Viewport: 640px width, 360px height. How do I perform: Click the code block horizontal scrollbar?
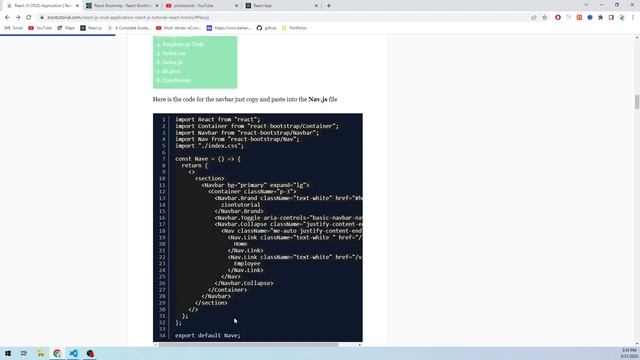(248, 345)
